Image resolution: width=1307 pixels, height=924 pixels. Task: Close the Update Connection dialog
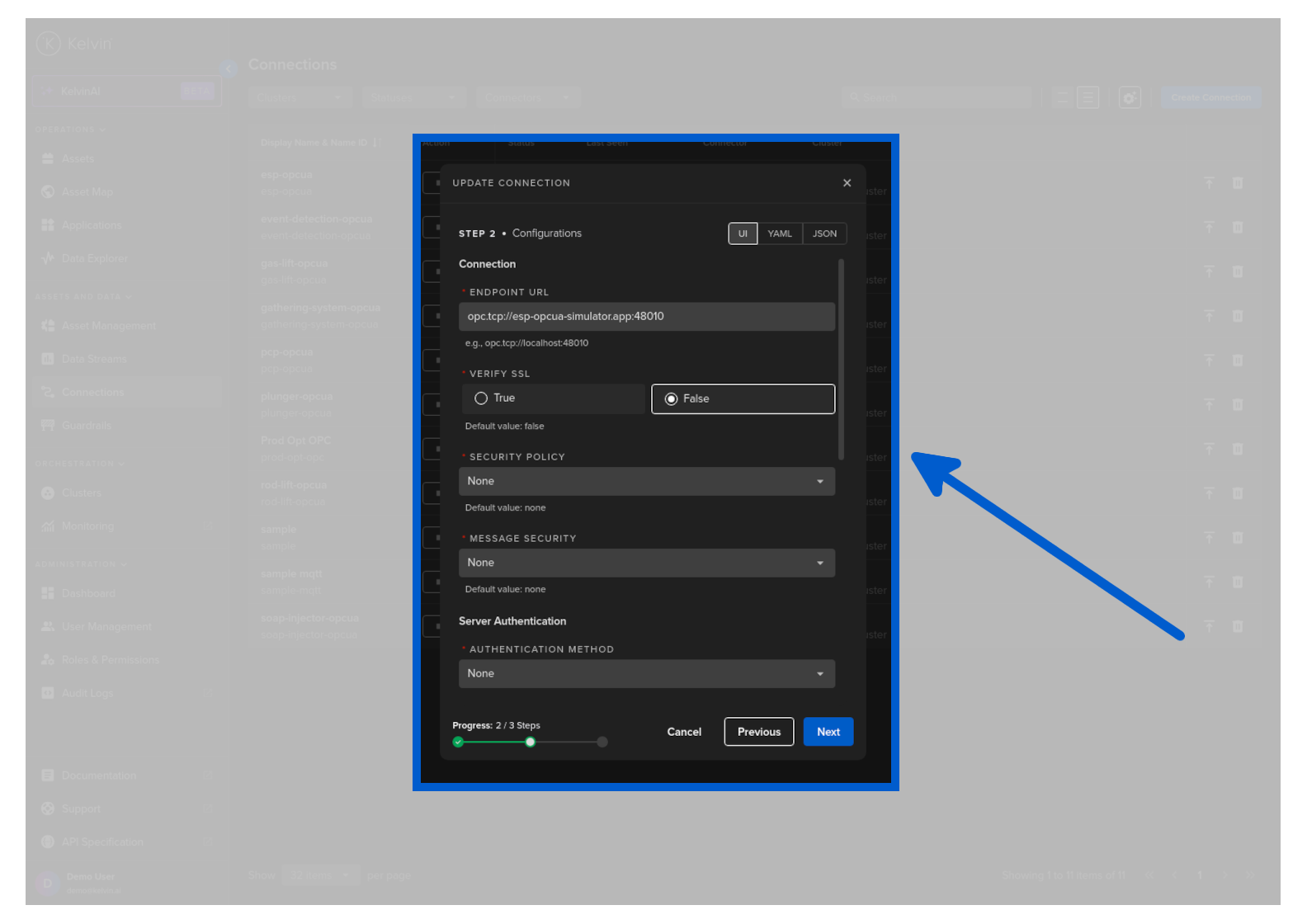point(847,183)
